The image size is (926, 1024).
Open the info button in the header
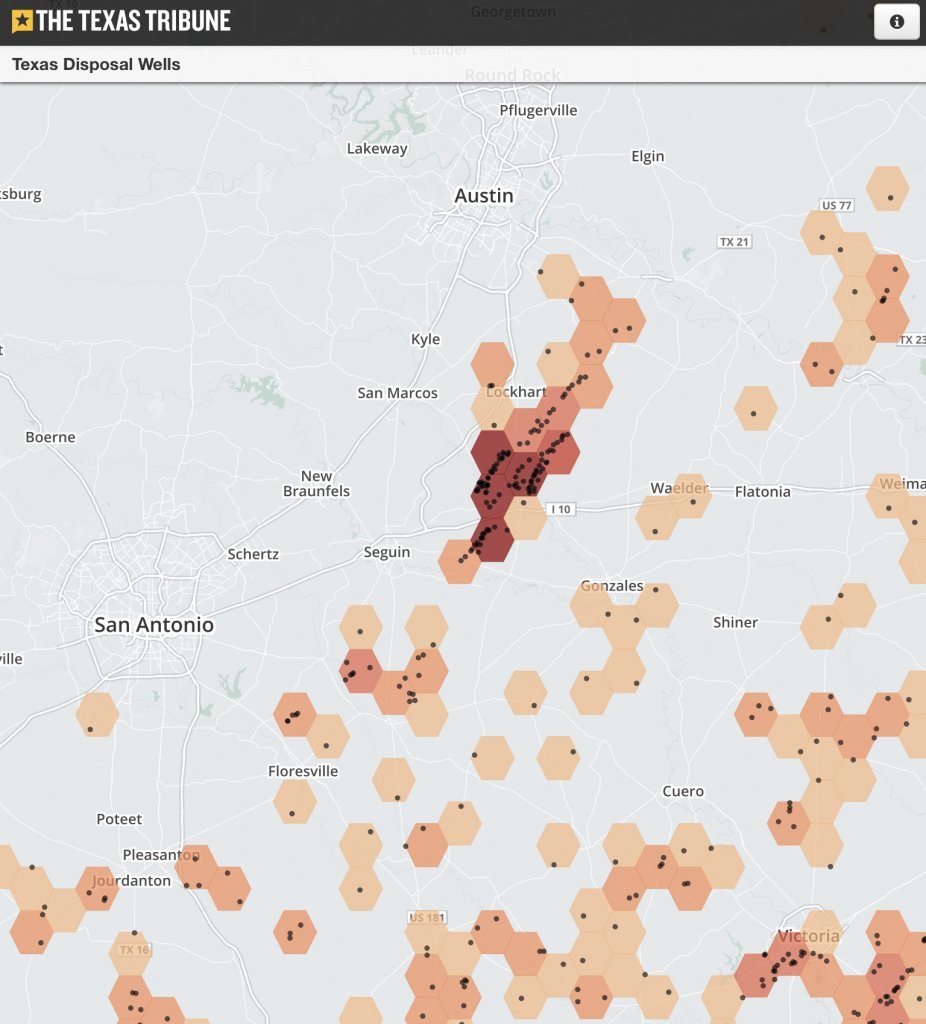pos(896,22)
